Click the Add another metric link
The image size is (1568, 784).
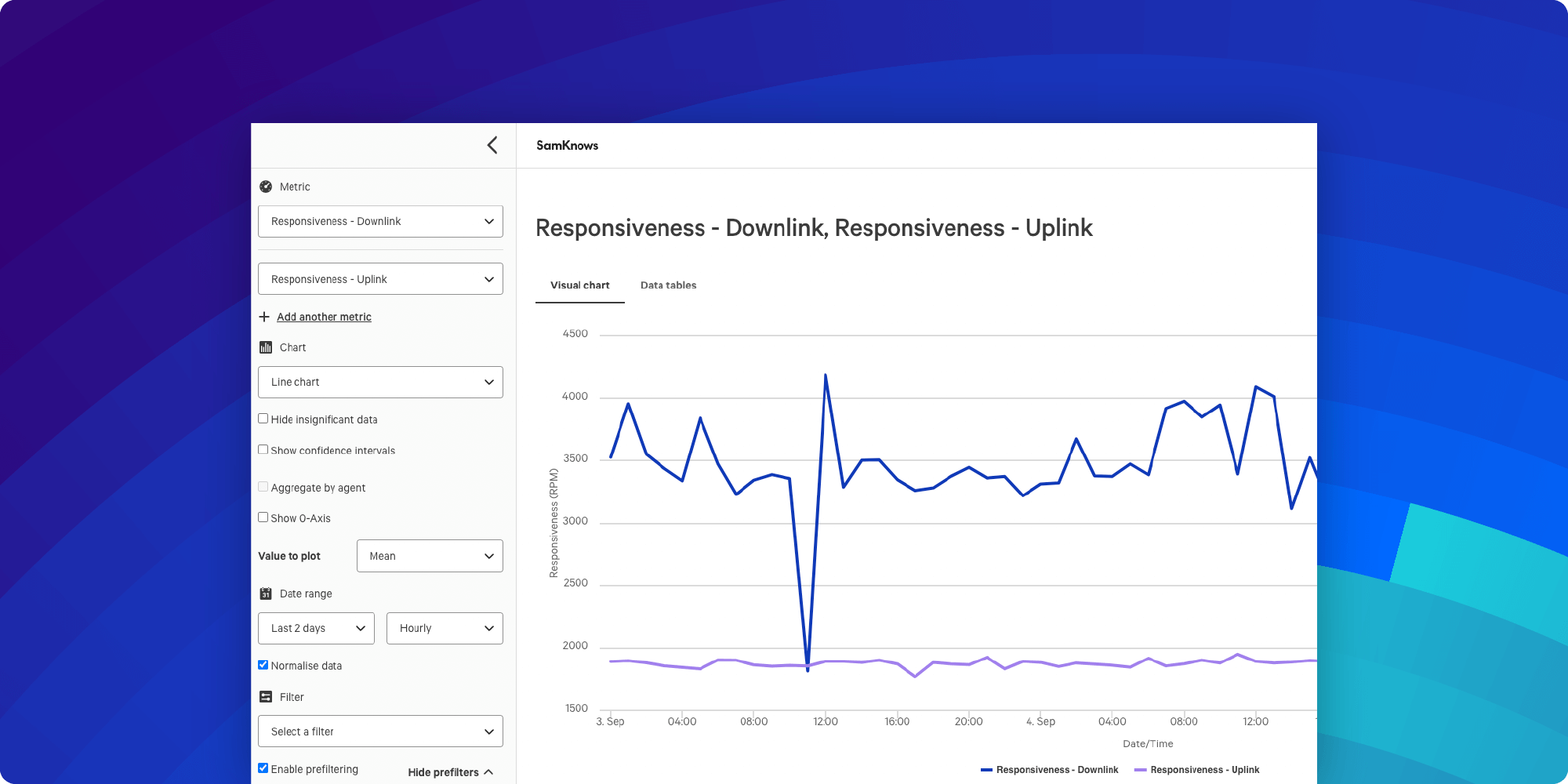tap(324, 317)
